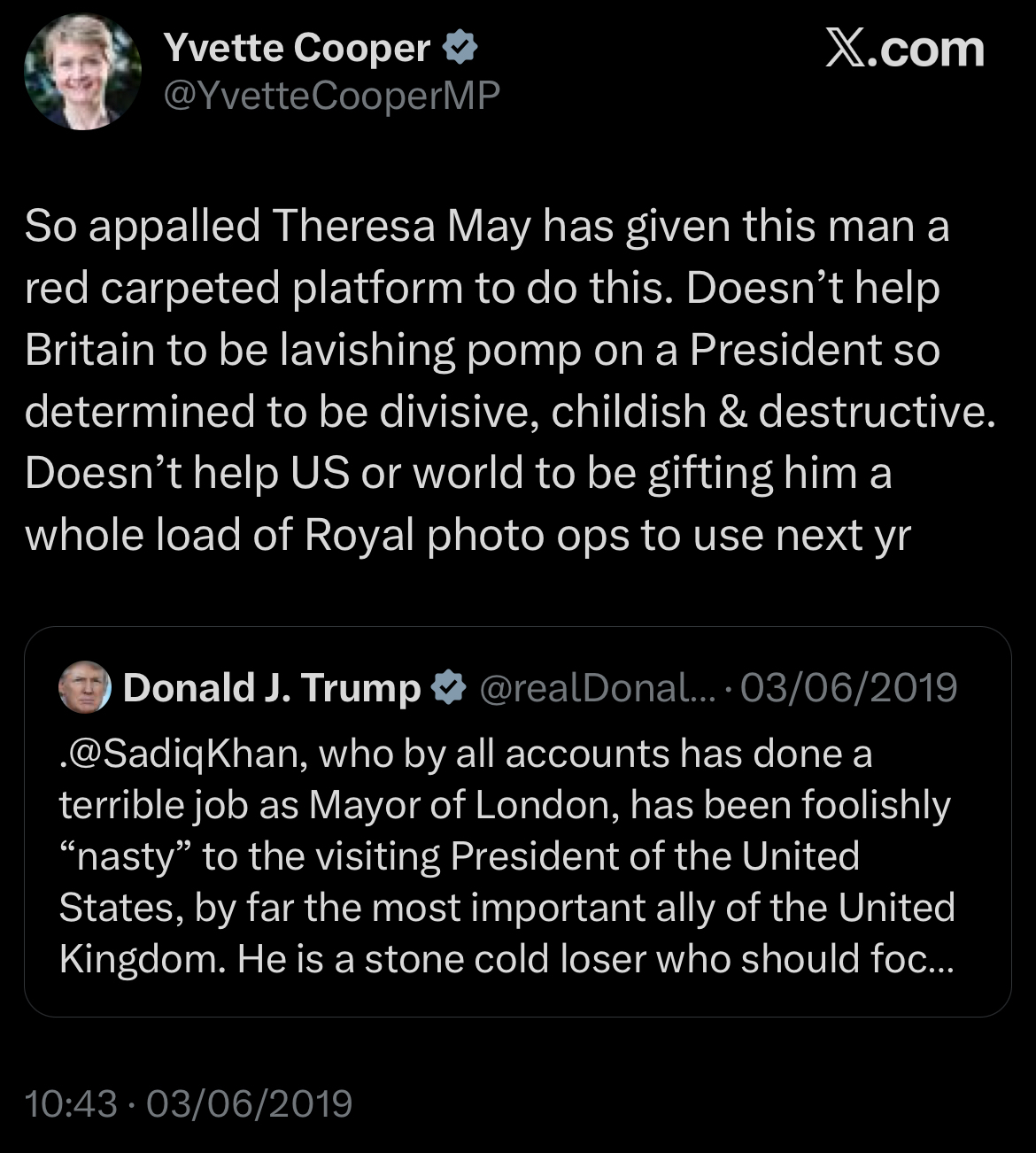Click the "States, by far the most important" line
This screenshot has height=1153, width=1036.
pos(506,908)
